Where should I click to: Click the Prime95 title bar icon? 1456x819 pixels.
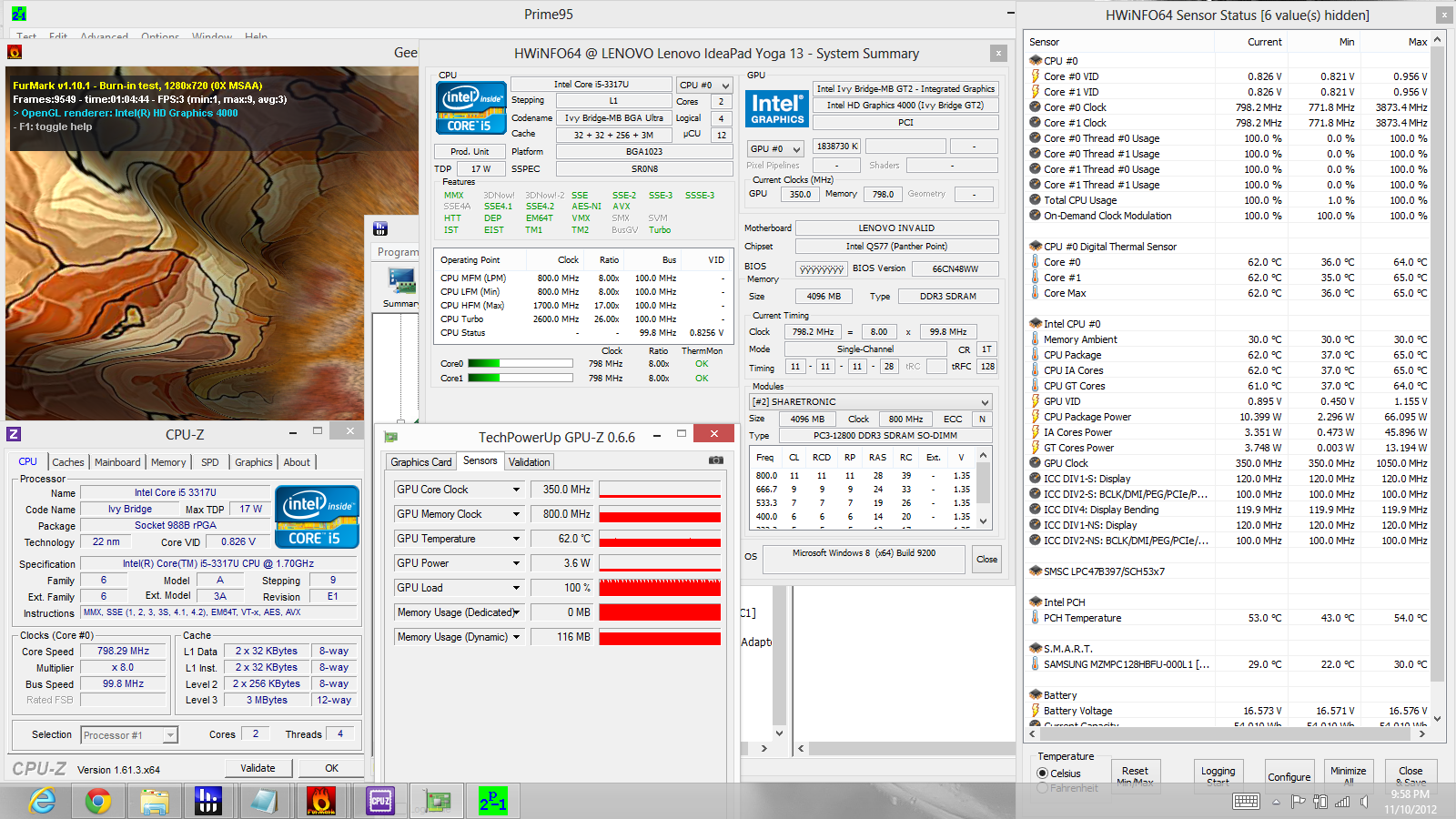pyautogui.click(x=18, y=14)
